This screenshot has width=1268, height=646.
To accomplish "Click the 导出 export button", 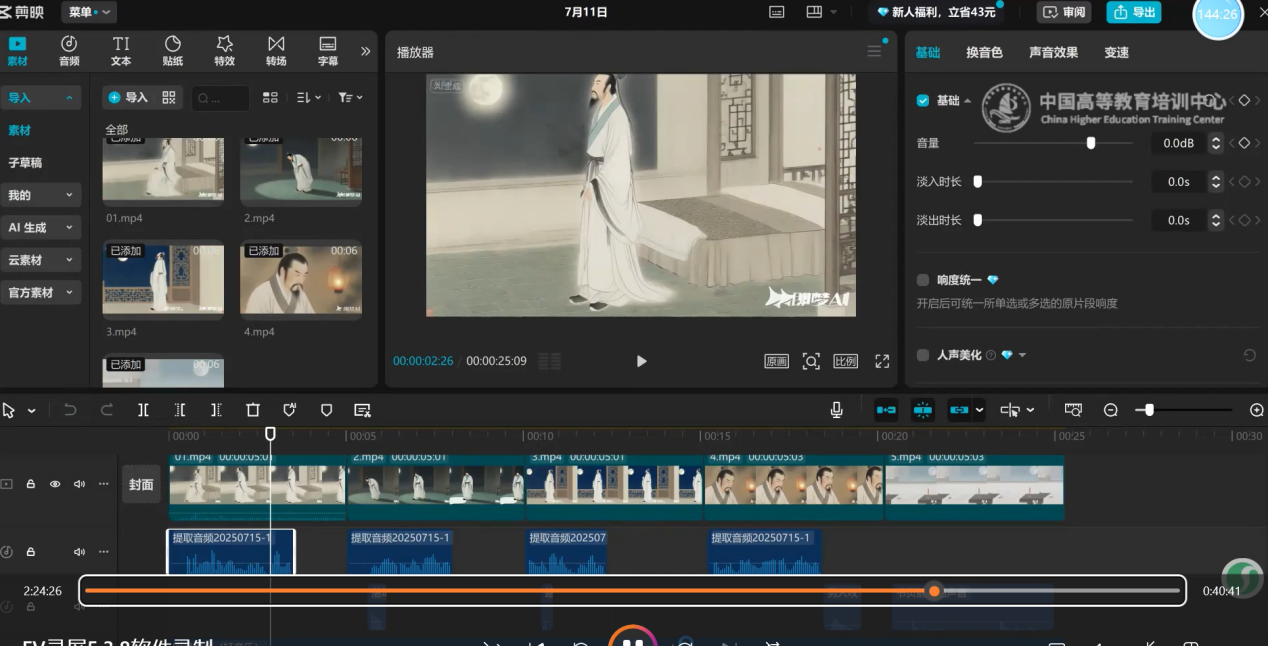I will [1134, 12].
